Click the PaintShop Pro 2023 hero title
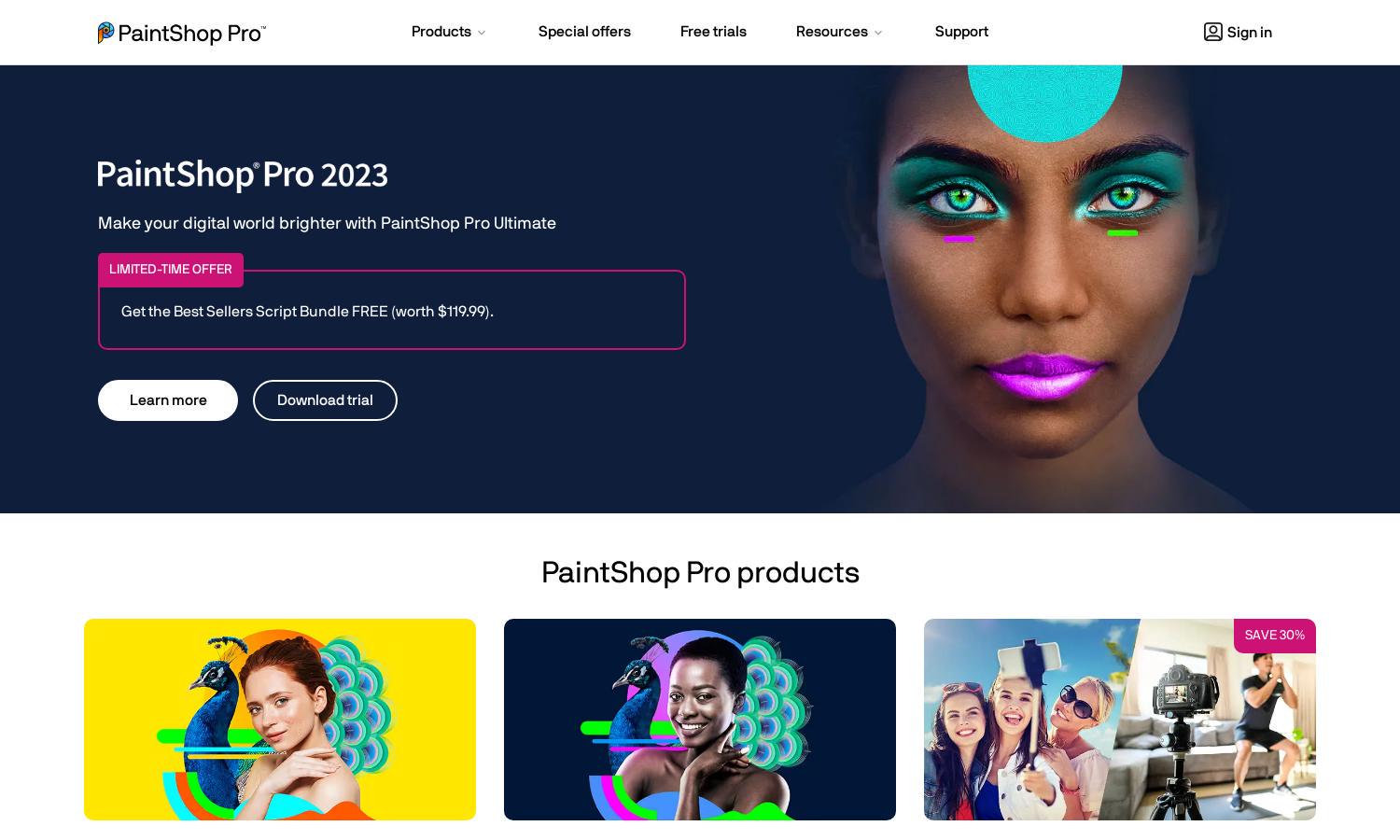 (x=243, y=175)
